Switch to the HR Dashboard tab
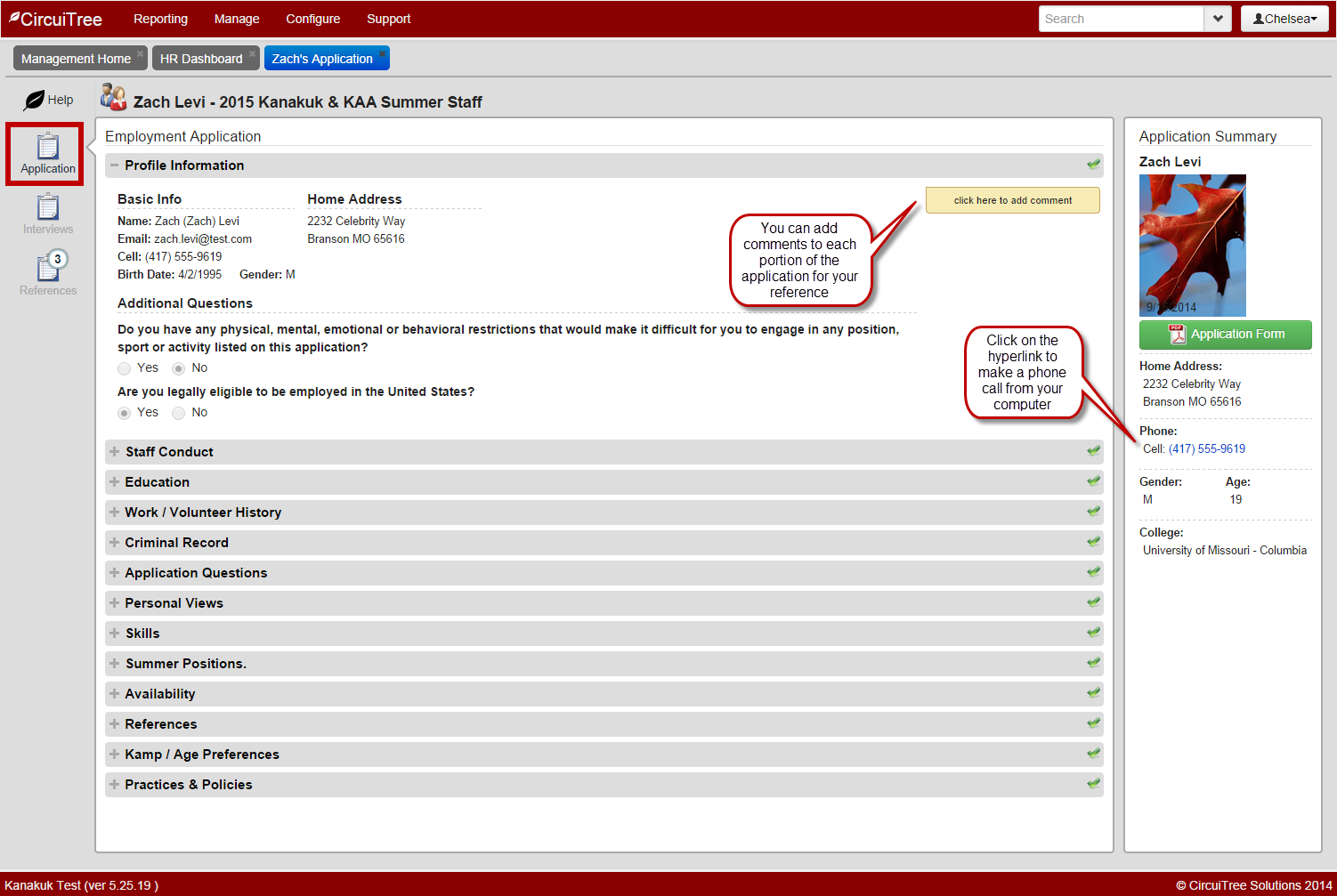This screenshot has height=896, width=1337. coord(201,59)
